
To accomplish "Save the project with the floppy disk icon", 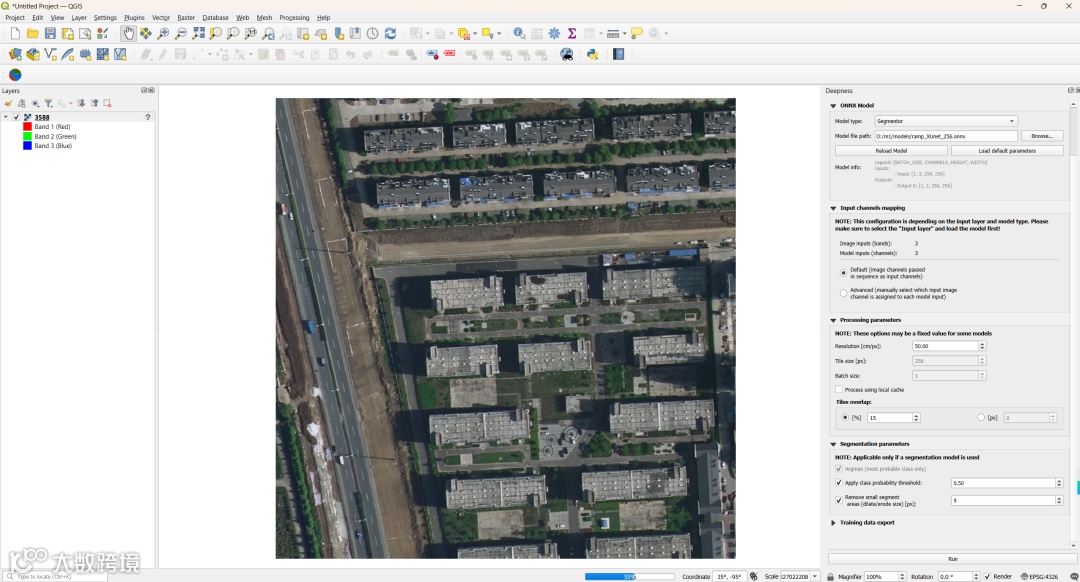I will tap(50, 33).
